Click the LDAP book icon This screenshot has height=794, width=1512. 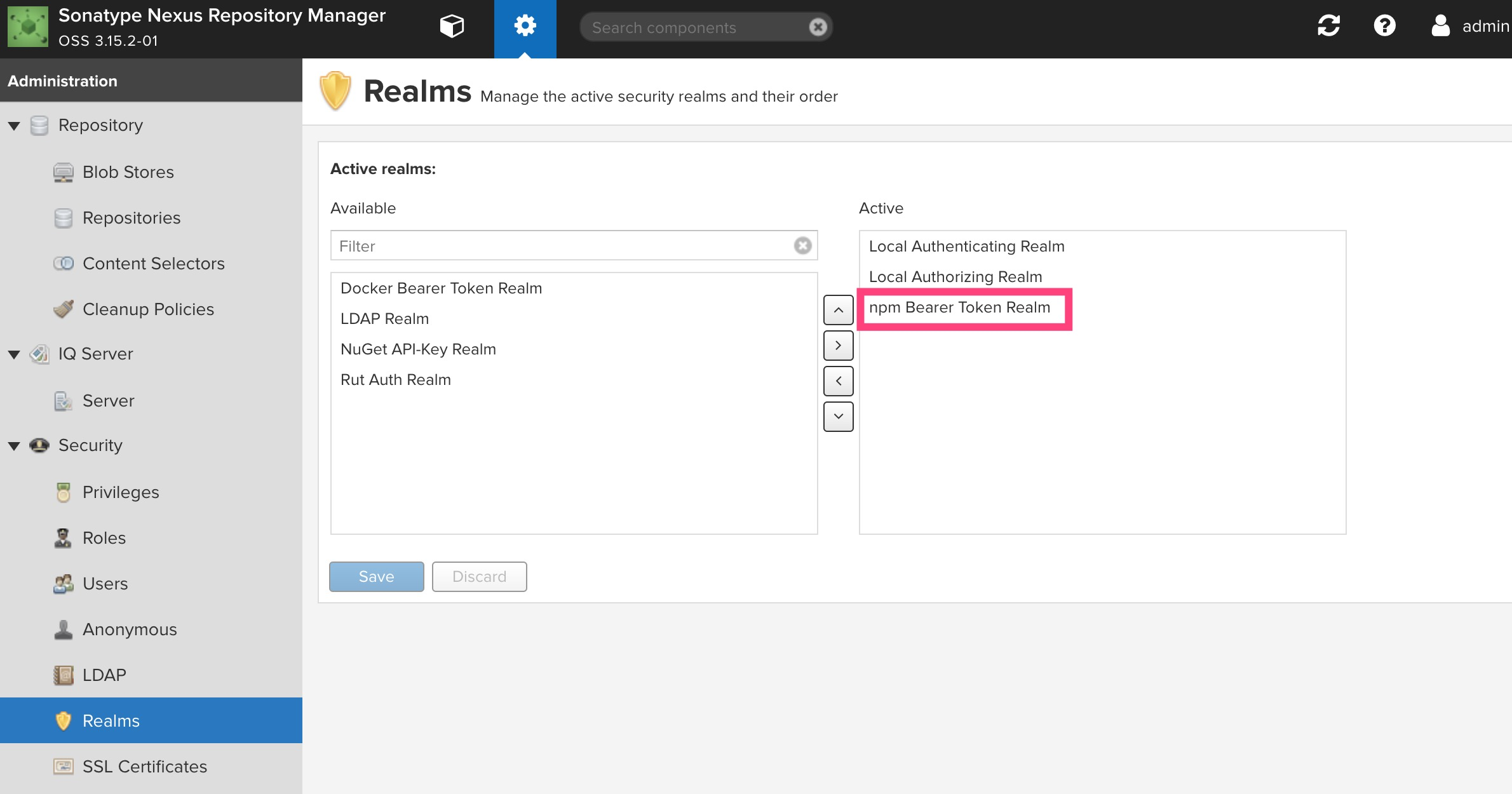tap(63, 675)
